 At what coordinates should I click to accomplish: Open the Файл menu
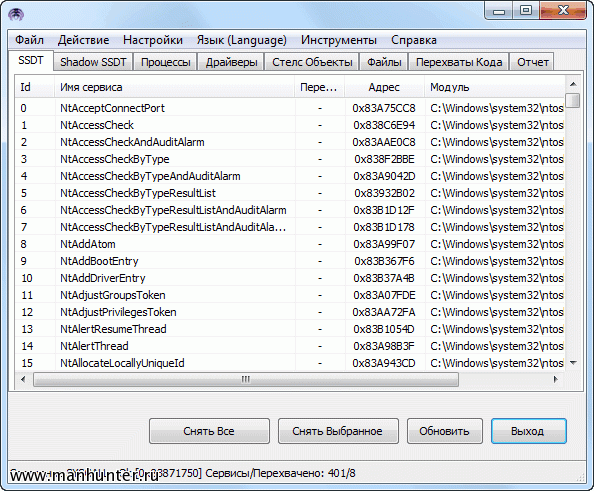[x=29, y=40]
